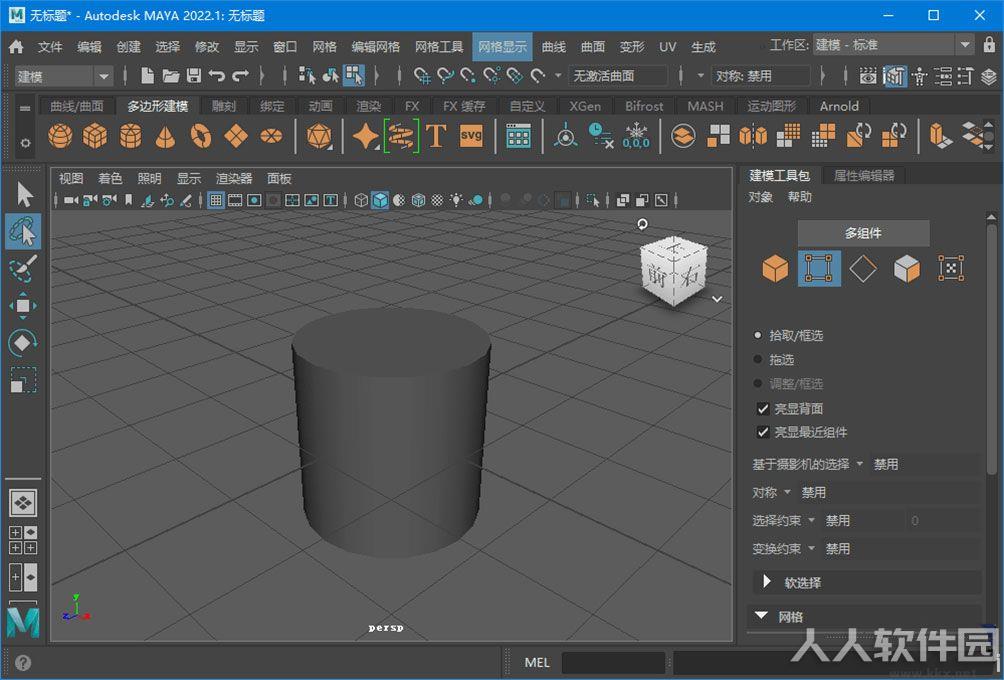Select the Select tool arrow in toolbox
Screen dimensions: 1004x680
[24, 195]
